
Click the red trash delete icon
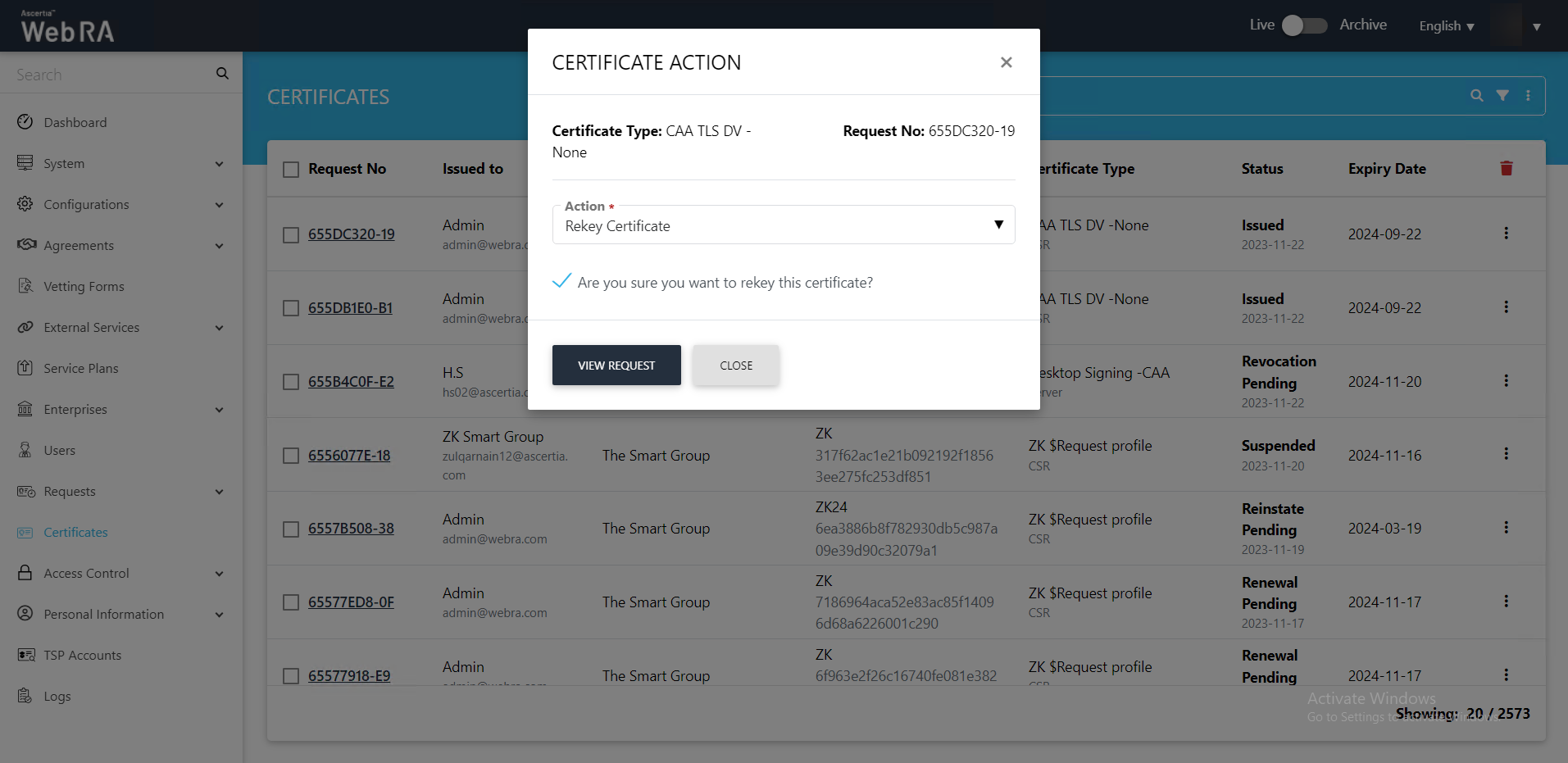click(1506, 168)
